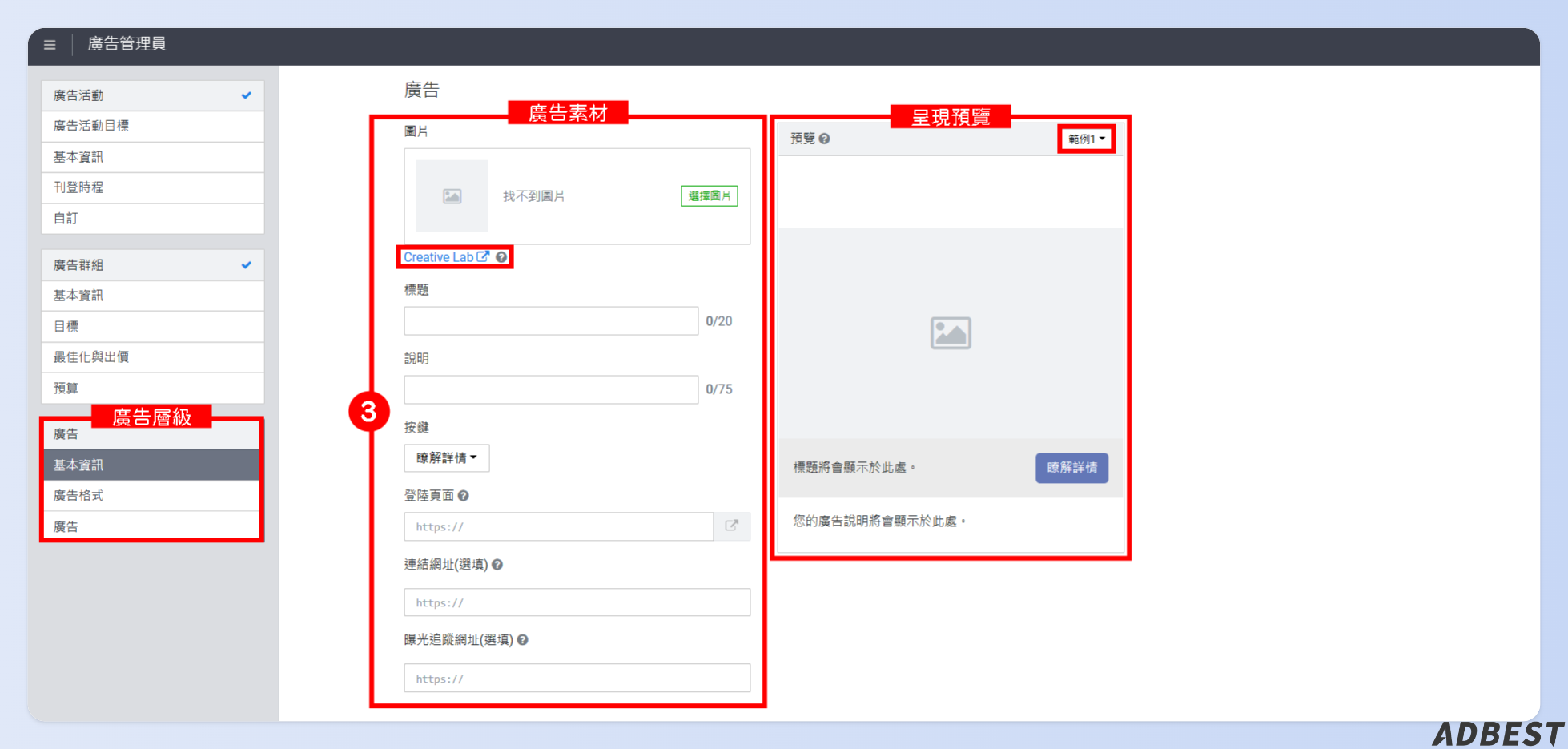Click the green 選擇圖片 button
The height and width of the screenshot is (749, 1568).
709,196
